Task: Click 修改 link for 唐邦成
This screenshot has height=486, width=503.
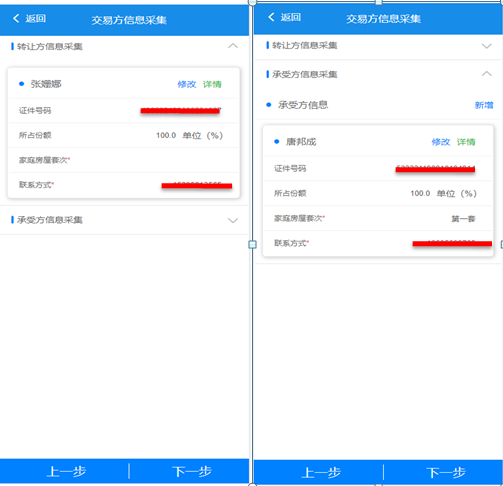Action: [441, 142]
